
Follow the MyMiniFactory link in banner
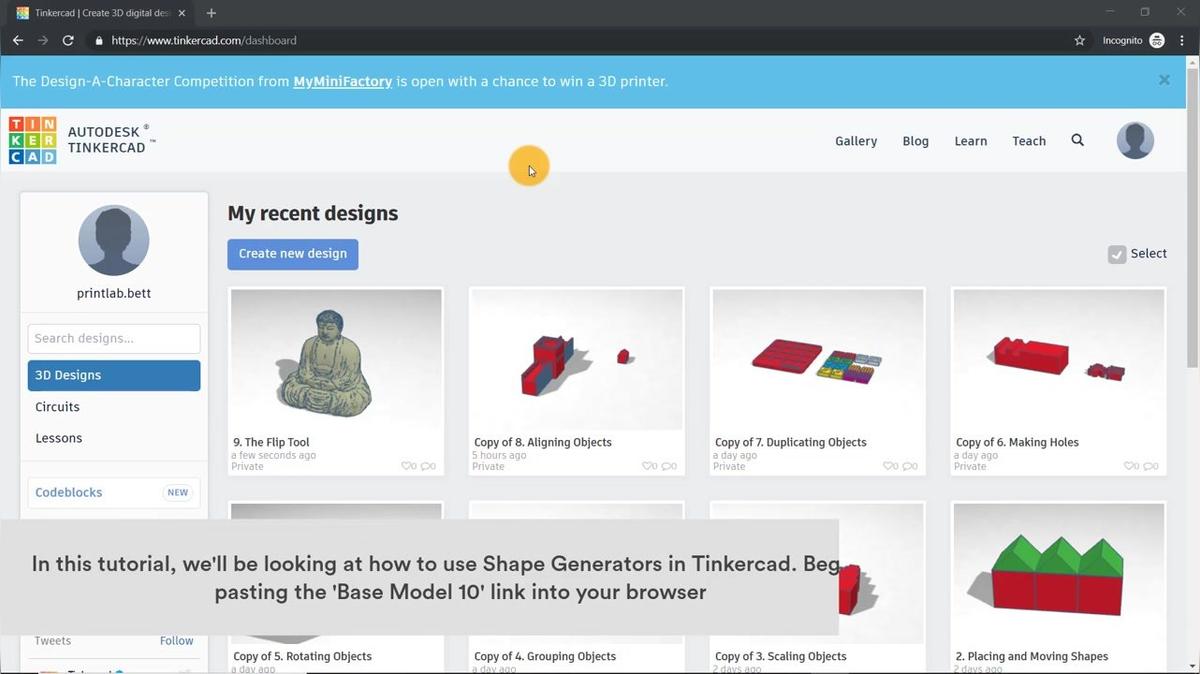tap(342, 81)
